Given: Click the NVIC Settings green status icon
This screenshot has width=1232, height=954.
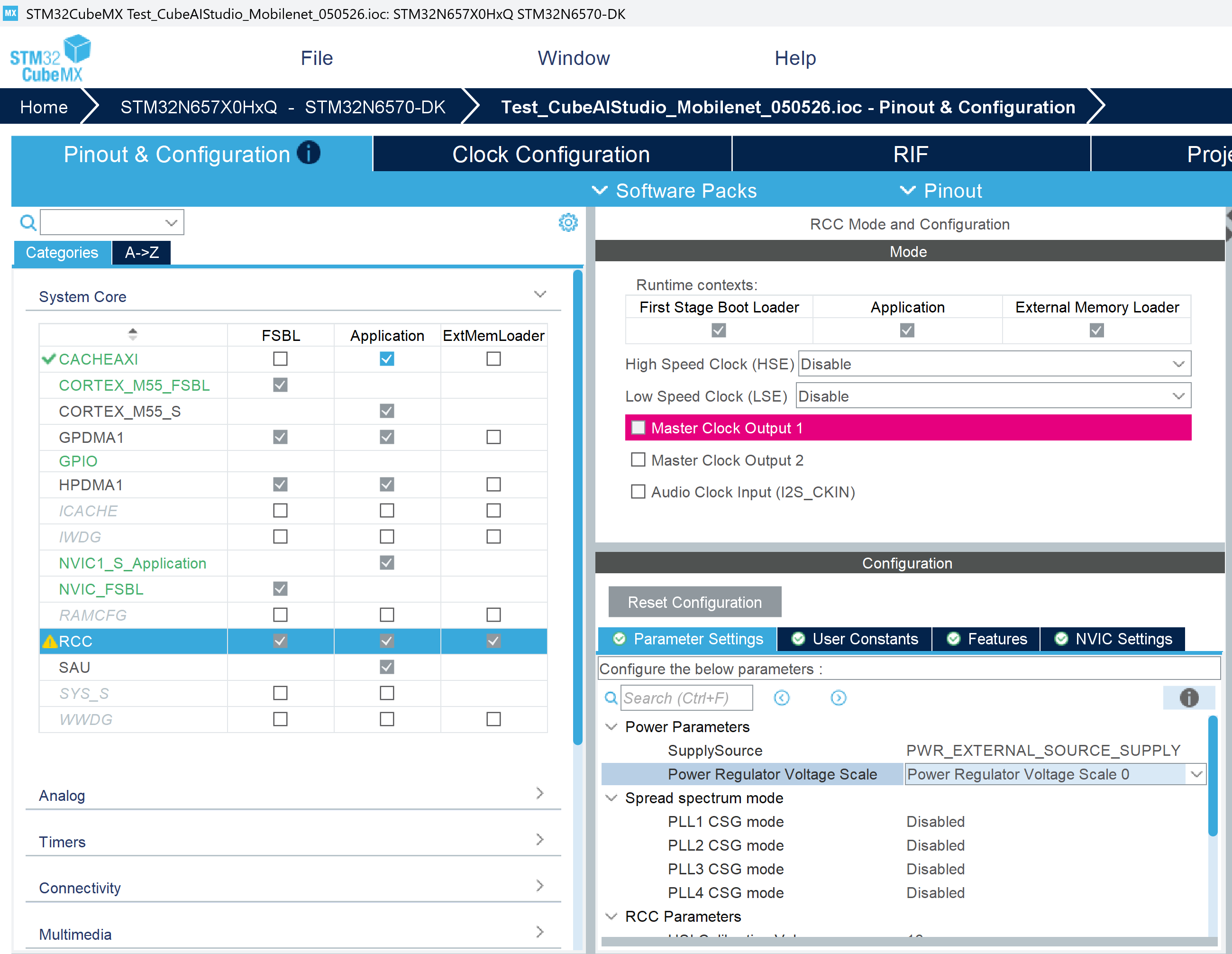Looking at the screenshot, I should point(1061,639).
